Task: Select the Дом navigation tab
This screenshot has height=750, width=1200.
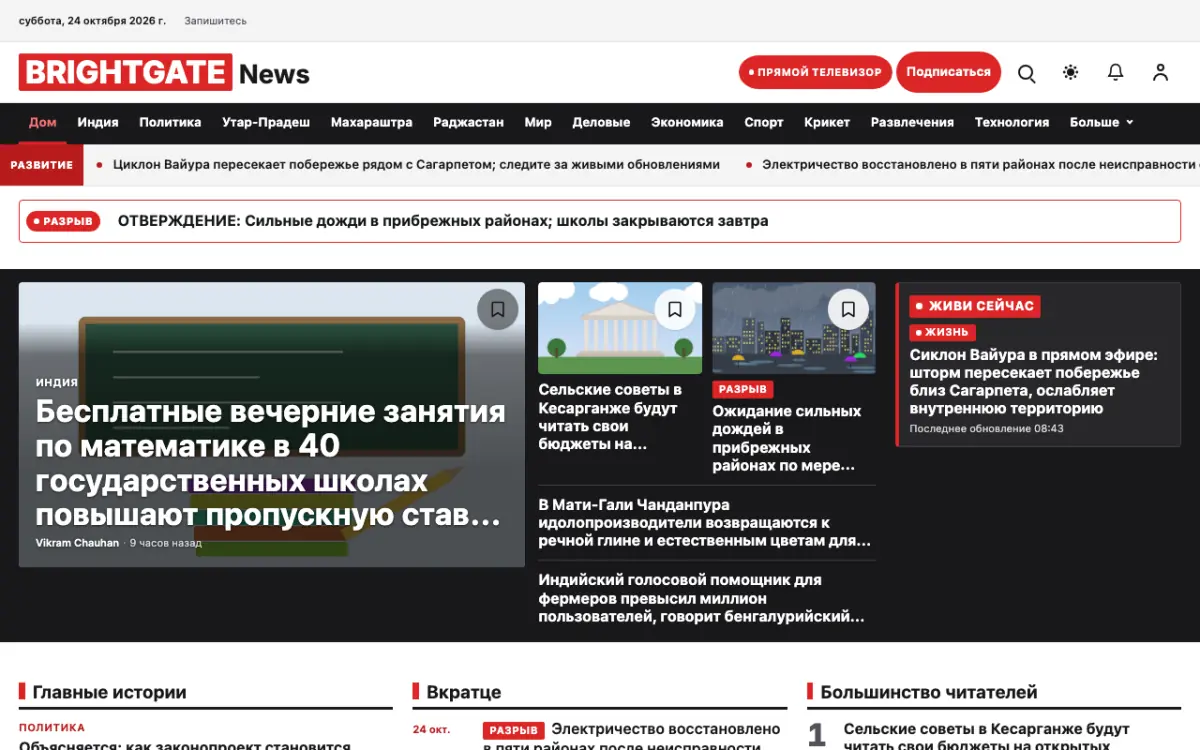Action: point(43,122)
